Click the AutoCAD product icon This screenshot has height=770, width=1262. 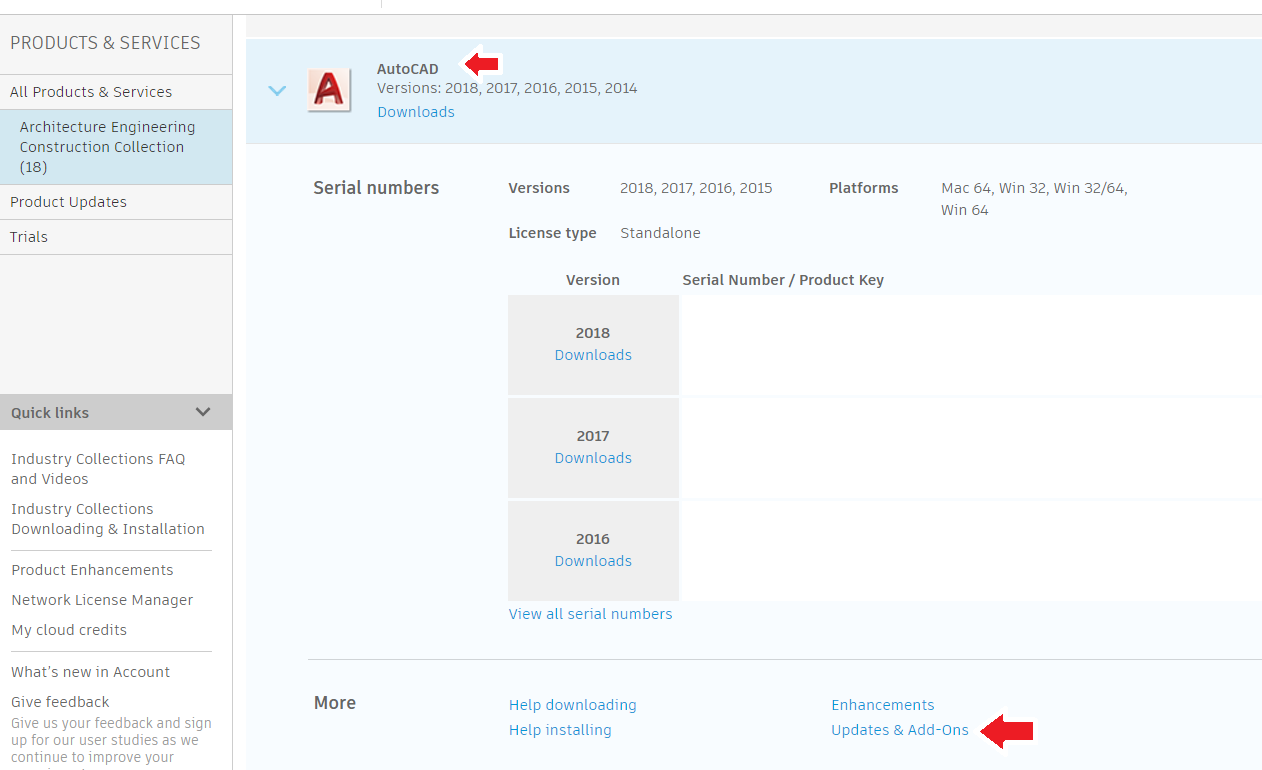329,90
